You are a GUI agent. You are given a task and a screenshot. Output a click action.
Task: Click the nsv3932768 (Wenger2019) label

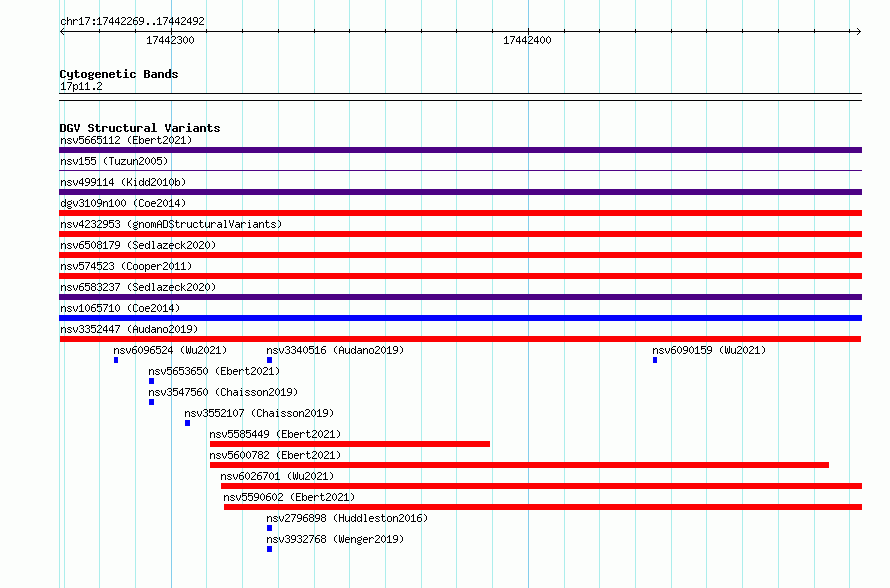pos(335,539)
